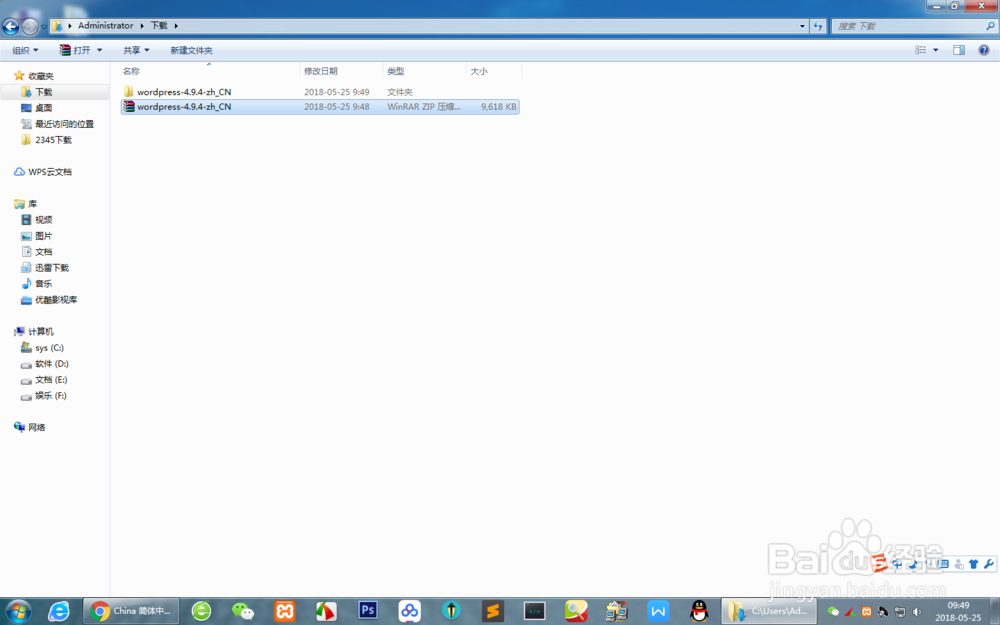Sort files by the 大小 column

[x=494, y=71]
